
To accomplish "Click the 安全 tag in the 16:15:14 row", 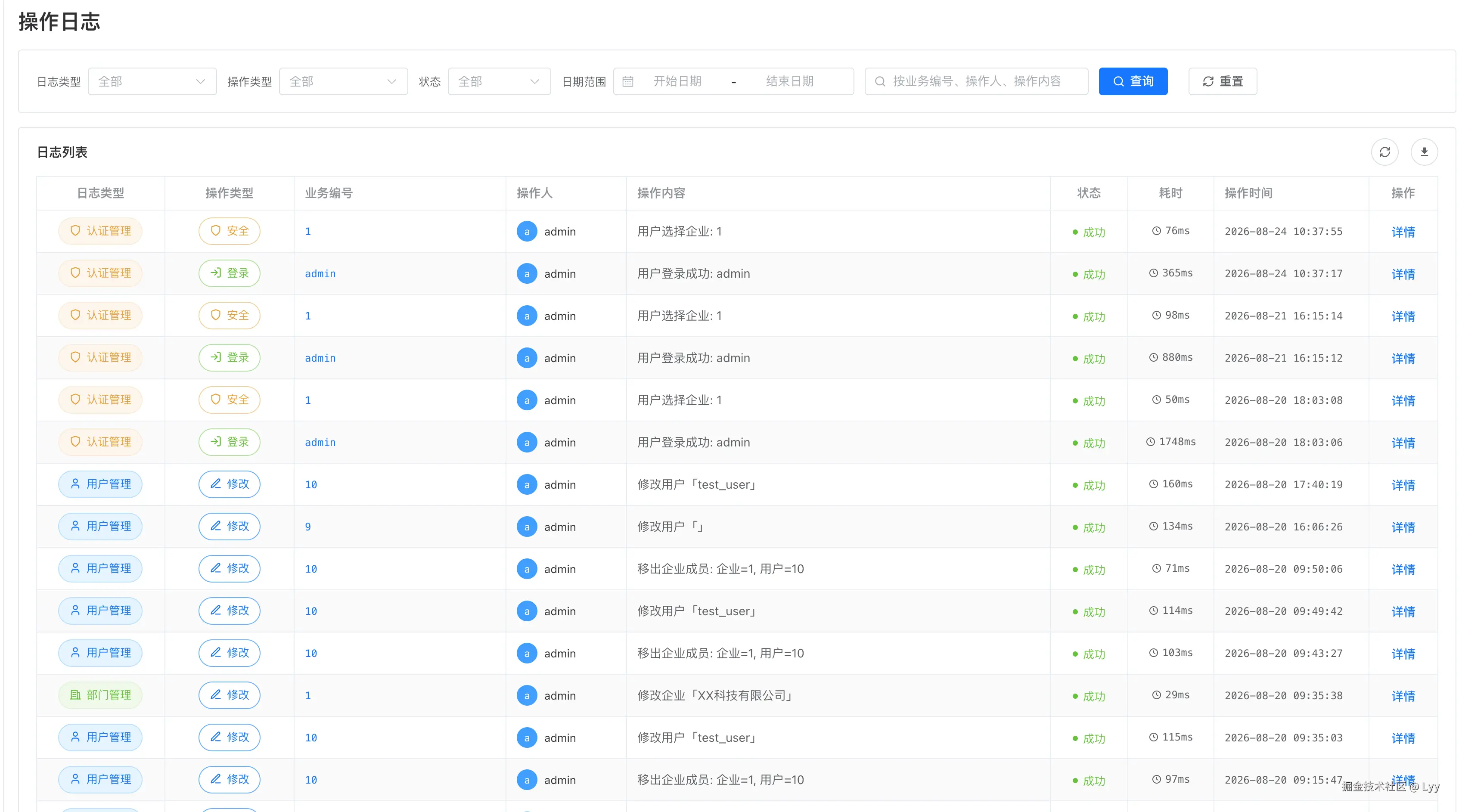I will pos(230,316).
